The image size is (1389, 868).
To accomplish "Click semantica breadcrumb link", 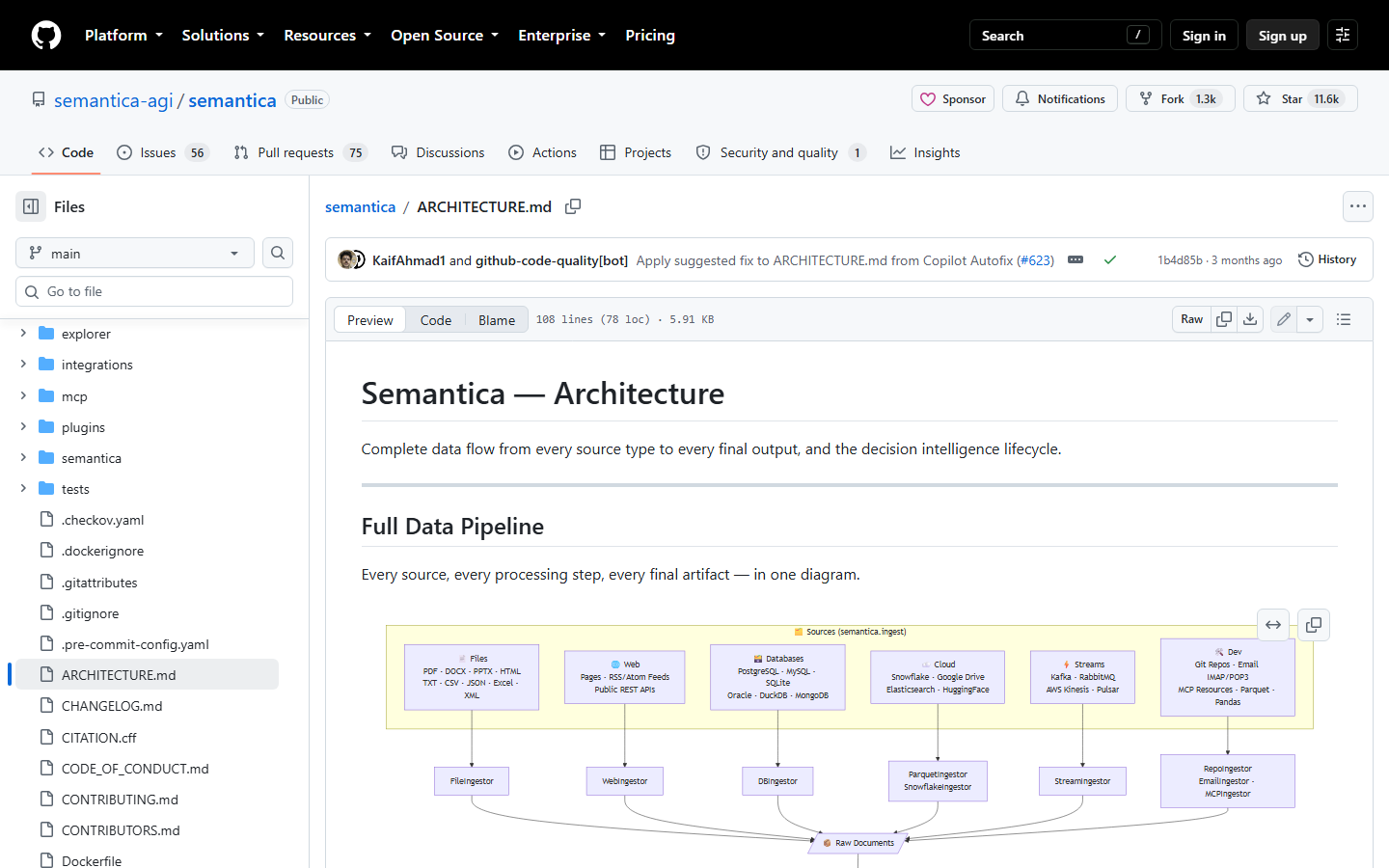I will [360, 206].
